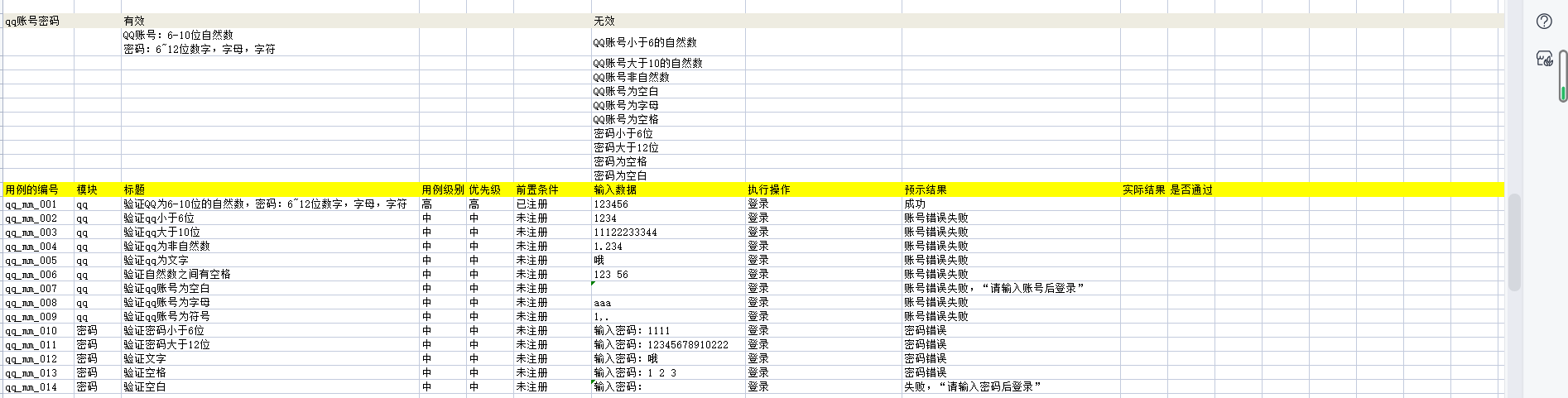Select case ID cell 'qq_mm_009'
This screenshot has height=398, width=1568.
coord(39,316)
